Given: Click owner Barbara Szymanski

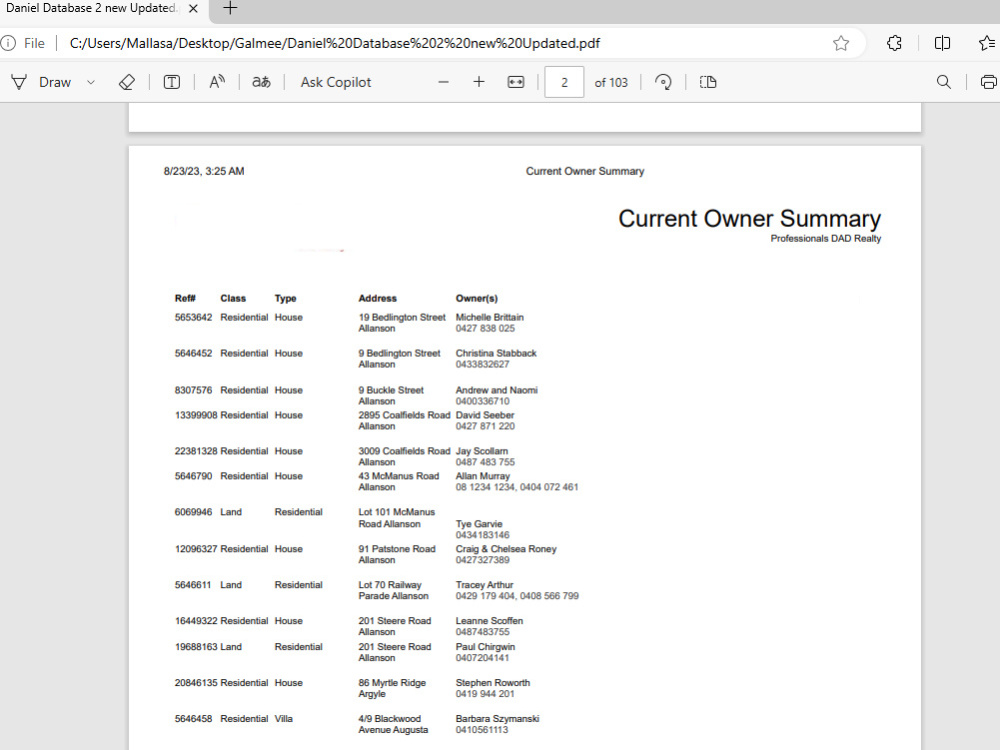Looking at the screenshot, I should click(x=497, y=718).
